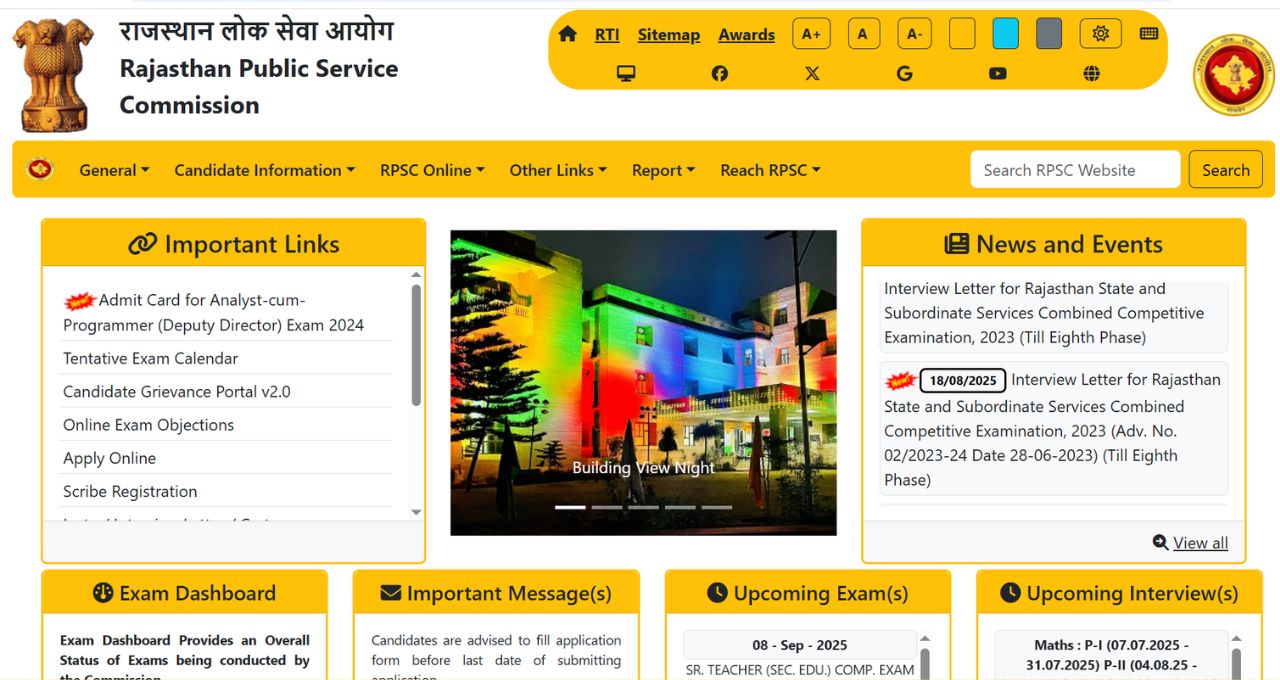Open the Tentative Exam Calendar link
Image resolution: width=1280 pixels, height=680 pixels.
tap(150, 358)
